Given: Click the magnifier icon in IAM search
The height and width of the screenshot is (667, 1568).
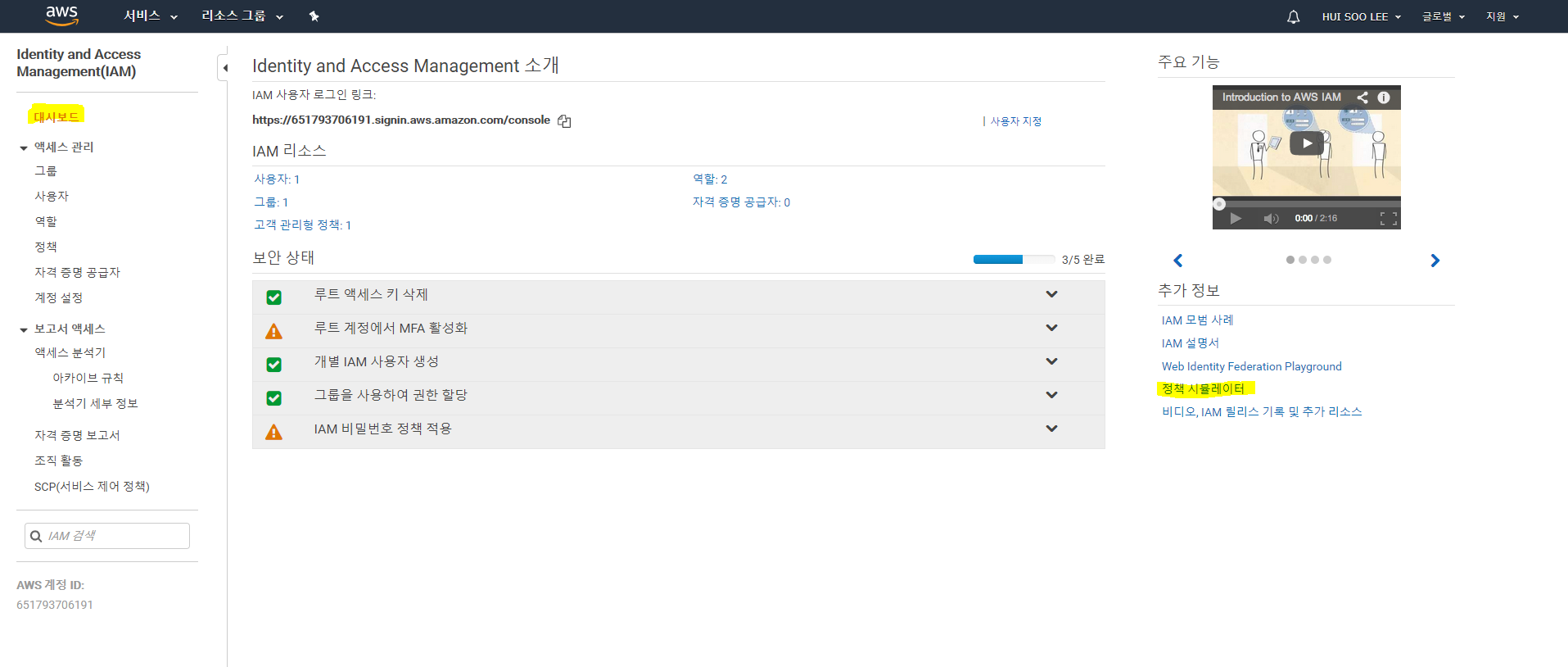Looking at the screenshot, I should (36, 537).
